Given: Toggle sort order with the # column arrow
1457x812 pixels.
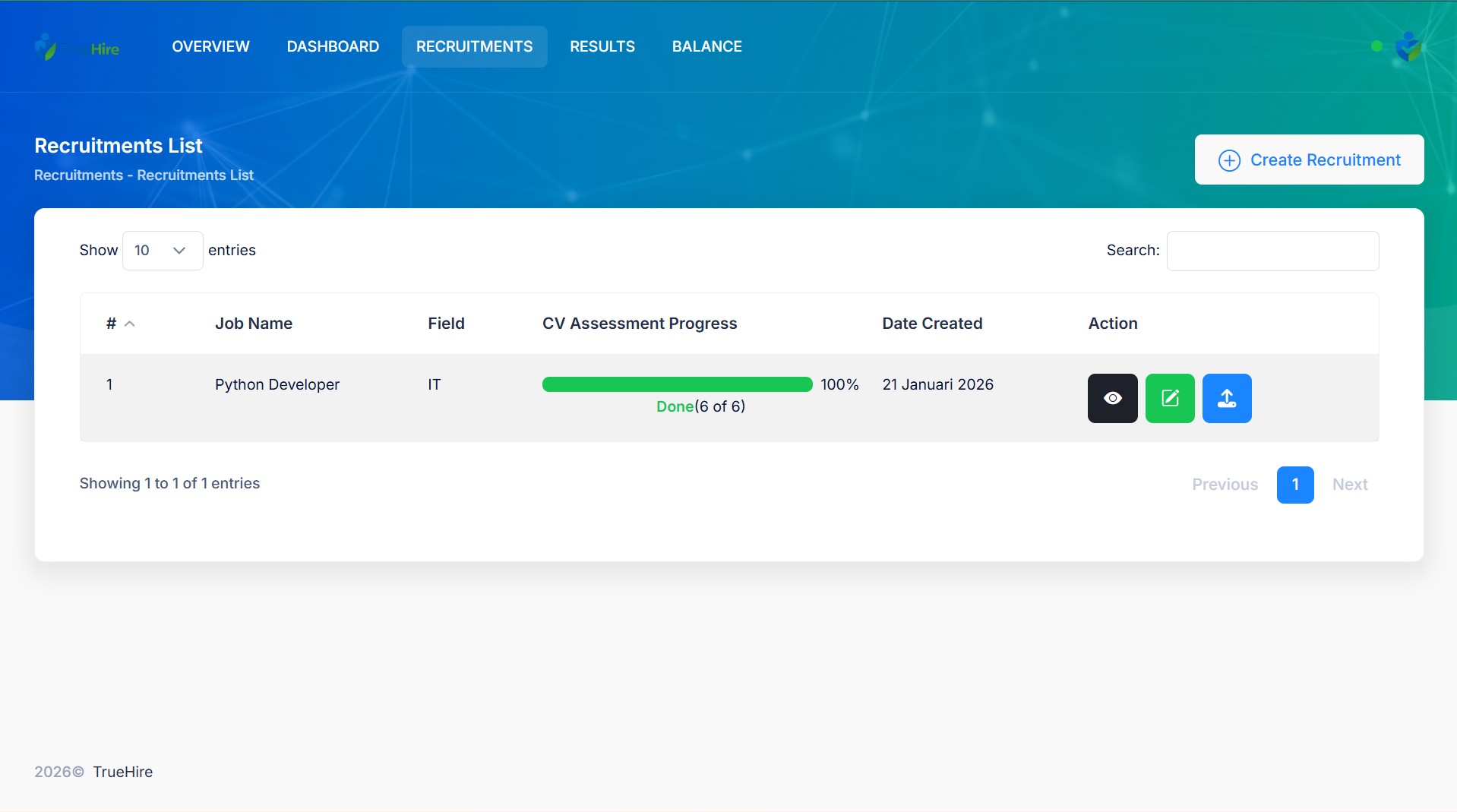Looking at the screenshot, I should coord(130,324).
